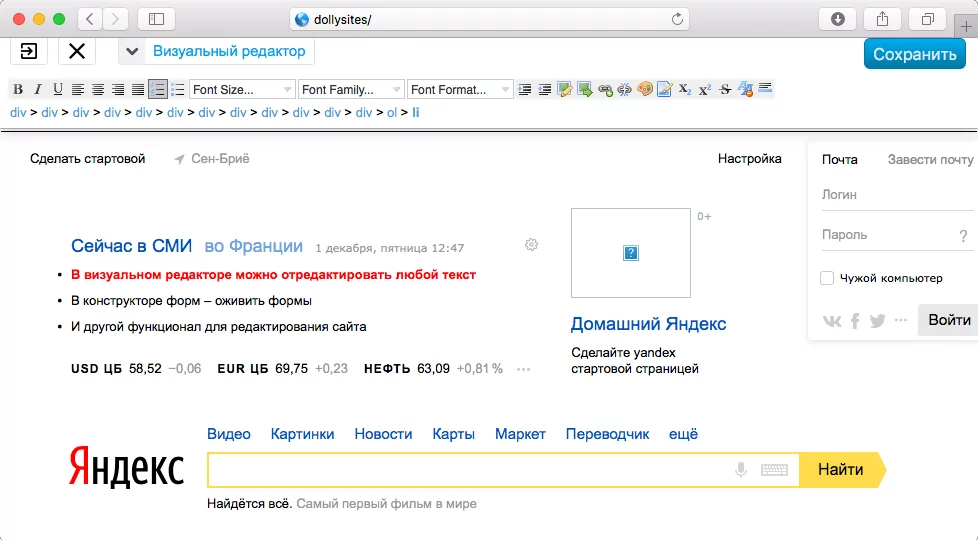This screenshot has height=540, width=978.
Task: Click the Сохранить button
Action: click(x=914, y=54)
